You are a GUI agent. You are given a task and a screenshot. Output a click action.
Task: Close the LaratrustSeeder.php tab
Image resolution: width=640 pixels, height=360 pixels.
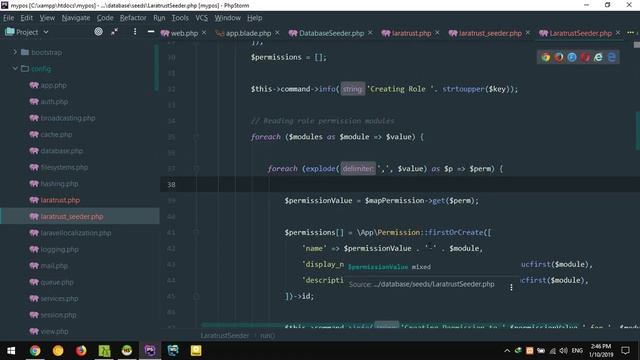tap(618, 33)
